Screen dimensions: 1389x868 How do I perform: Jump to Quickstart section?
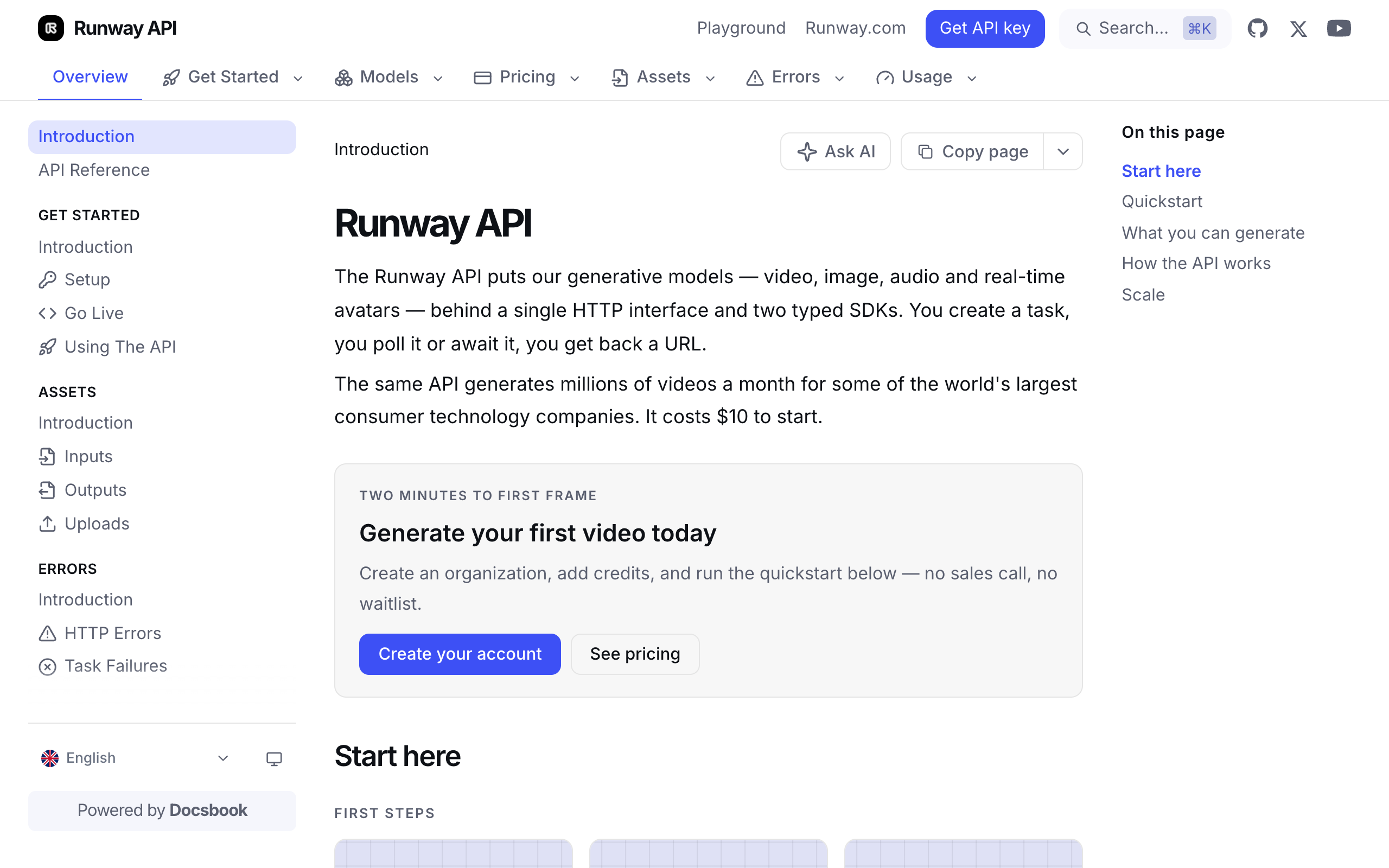click(x=1162, y=202)
